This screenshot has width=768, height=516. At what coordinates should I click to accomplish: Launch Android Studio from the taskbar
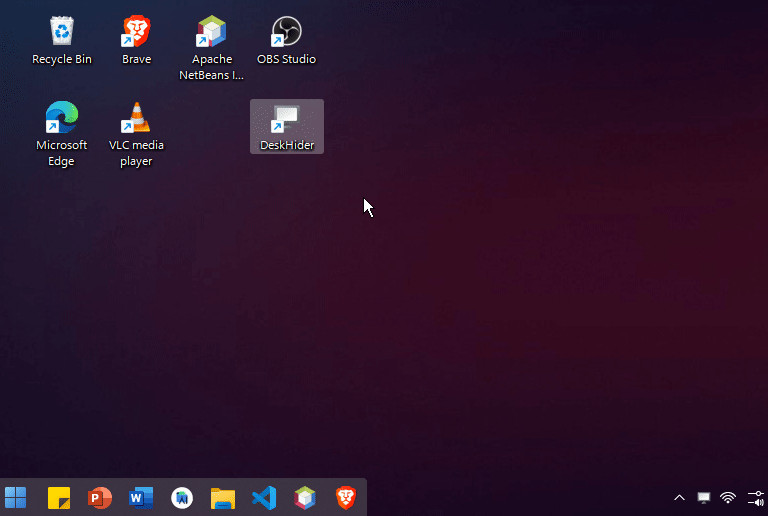(182, 498)
